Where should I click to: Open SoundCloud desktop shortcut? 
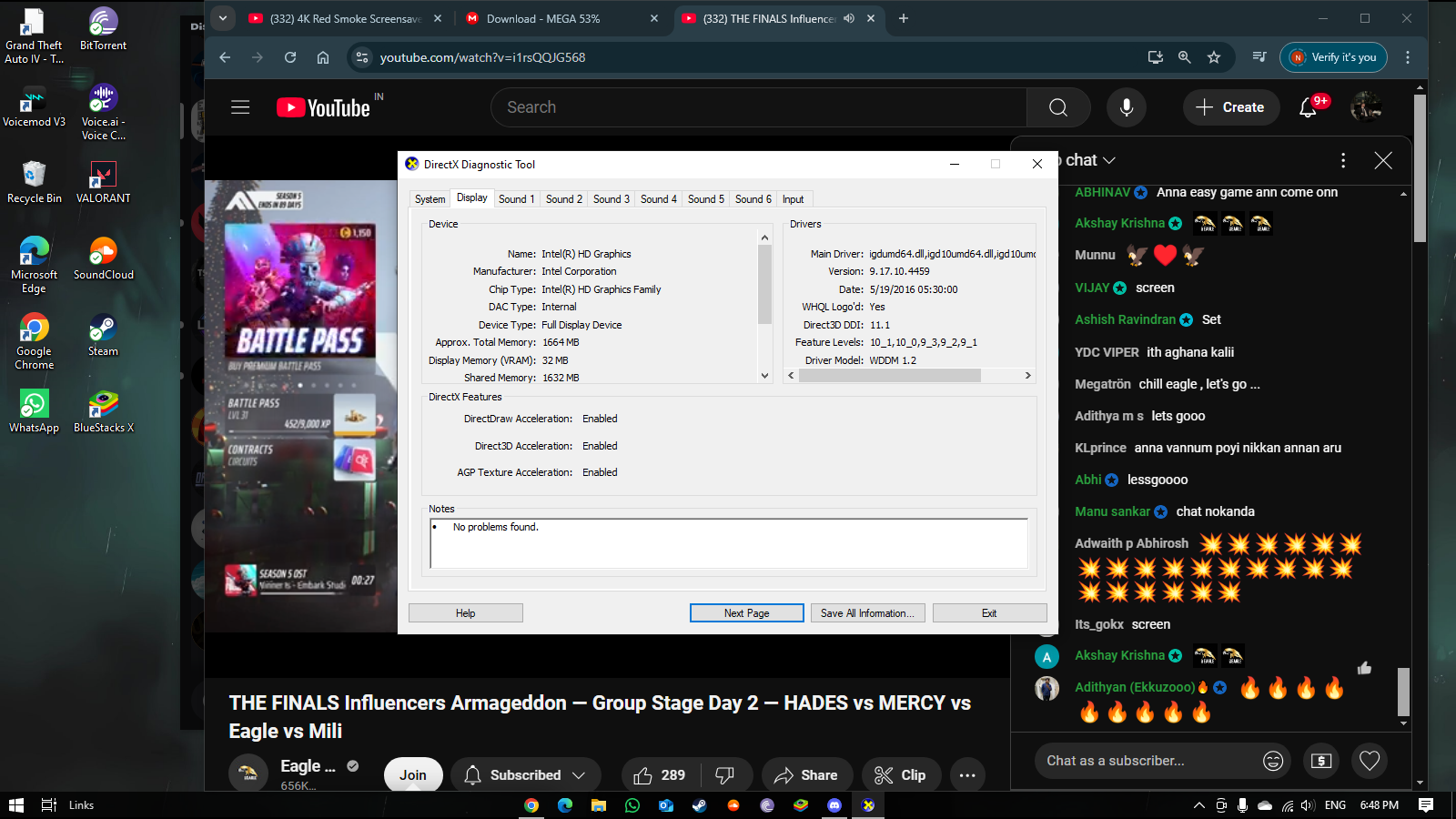(103, 258)
